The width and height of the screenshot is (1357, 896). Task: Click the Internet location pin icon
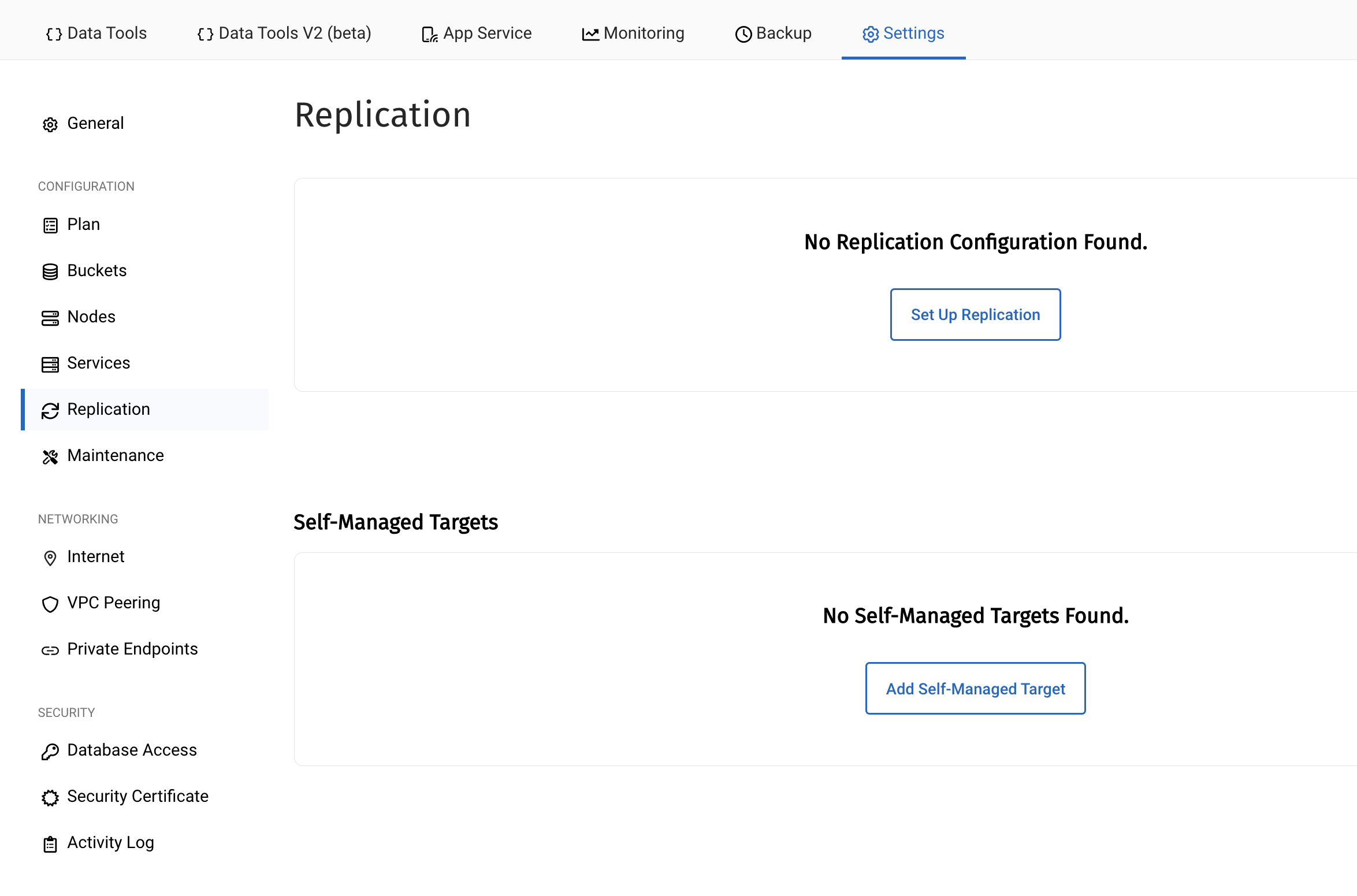coord(50,557)
